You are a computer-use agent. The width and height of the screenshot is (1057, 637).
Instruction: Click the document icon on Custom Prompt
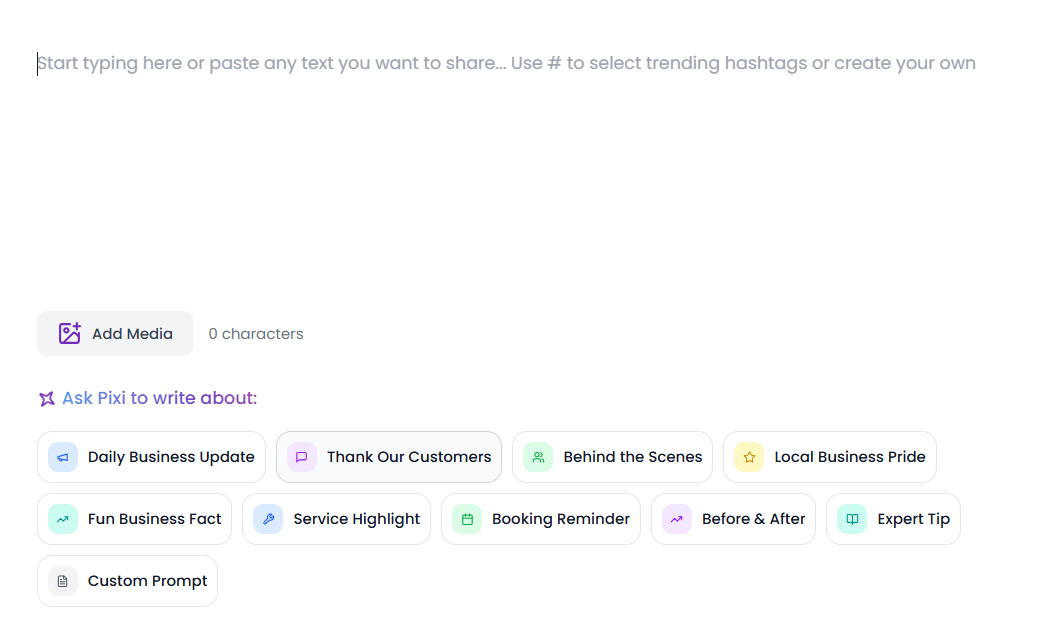(63, 581)
